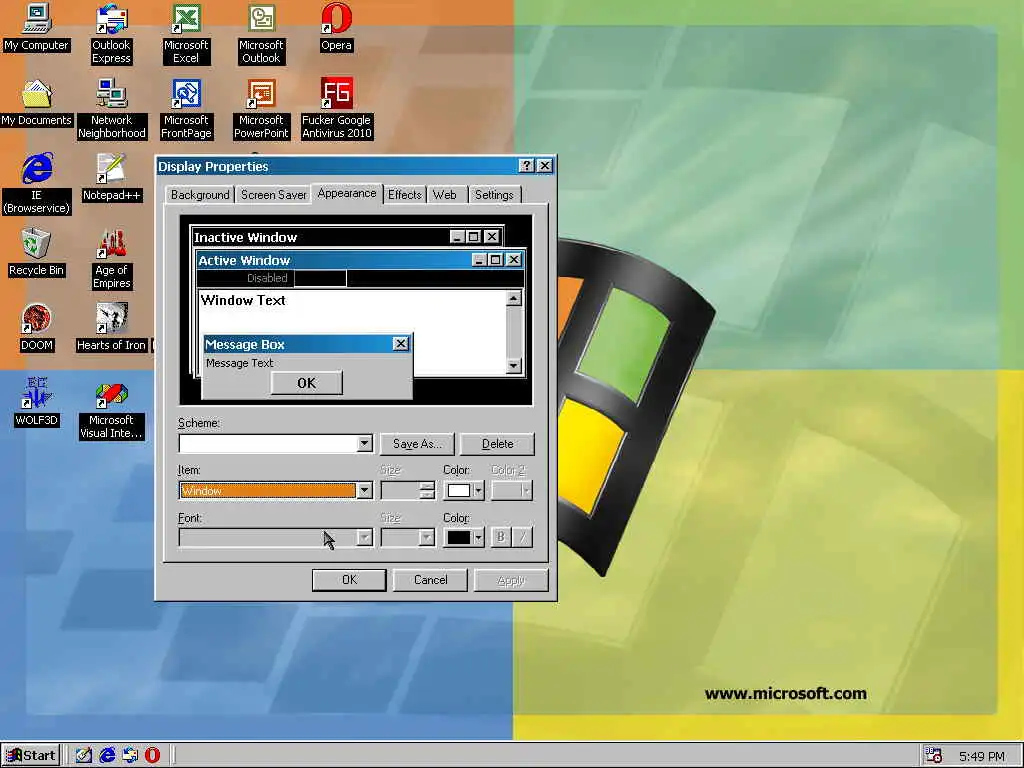Click the Show Desktop quick launch icon
Screen dimensions: 1024x768
tap(83, 756)
